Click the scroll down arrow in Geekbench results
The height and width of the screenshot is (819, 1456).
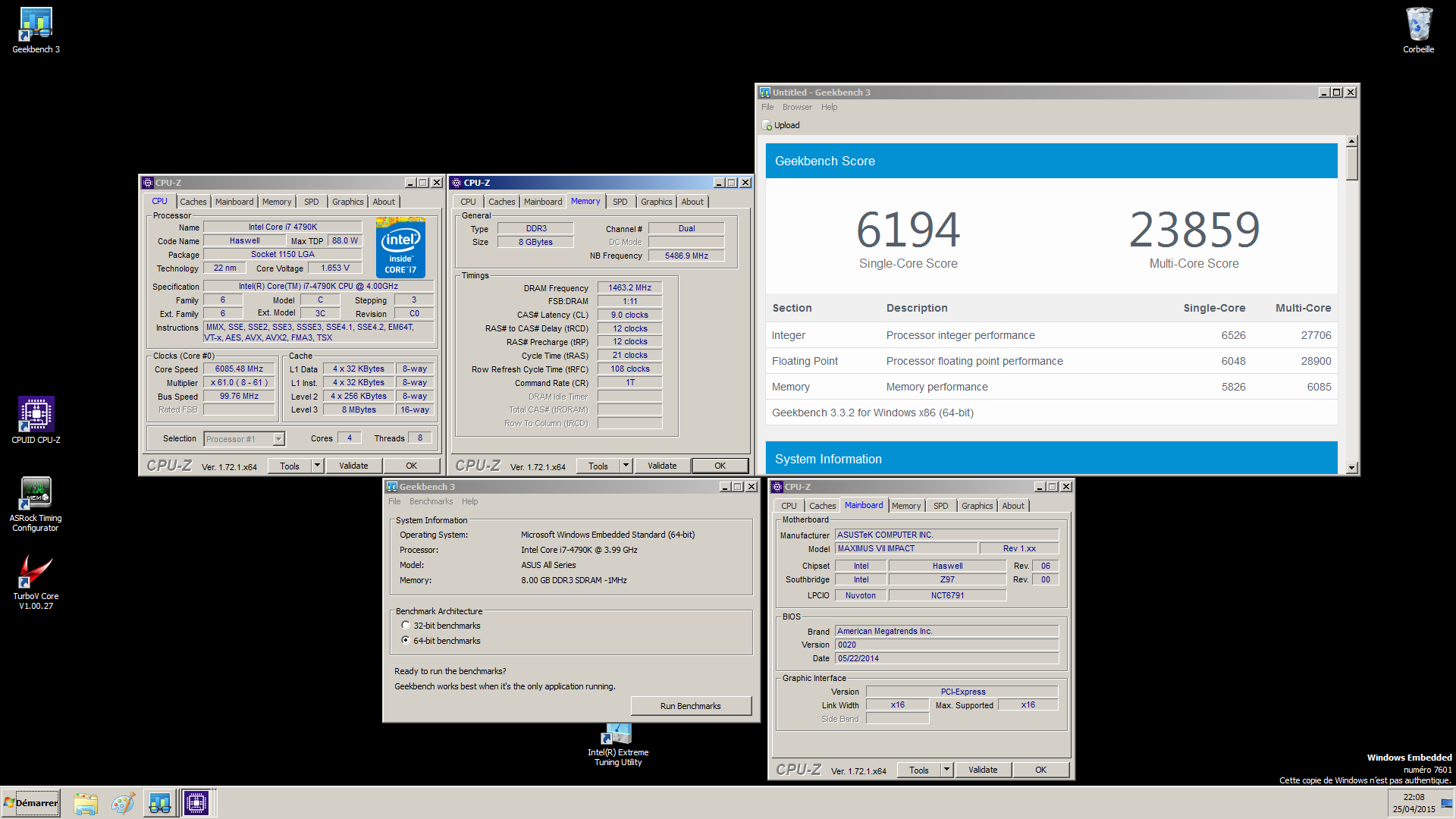tap(1352, 468)
